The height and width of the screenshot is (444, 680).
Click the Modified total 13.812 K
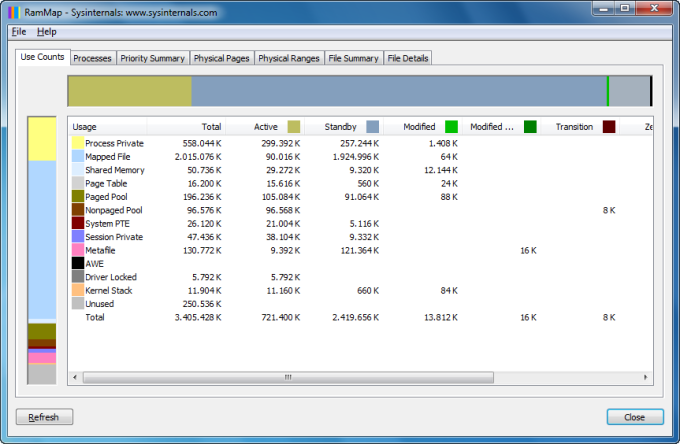point(441,317)
